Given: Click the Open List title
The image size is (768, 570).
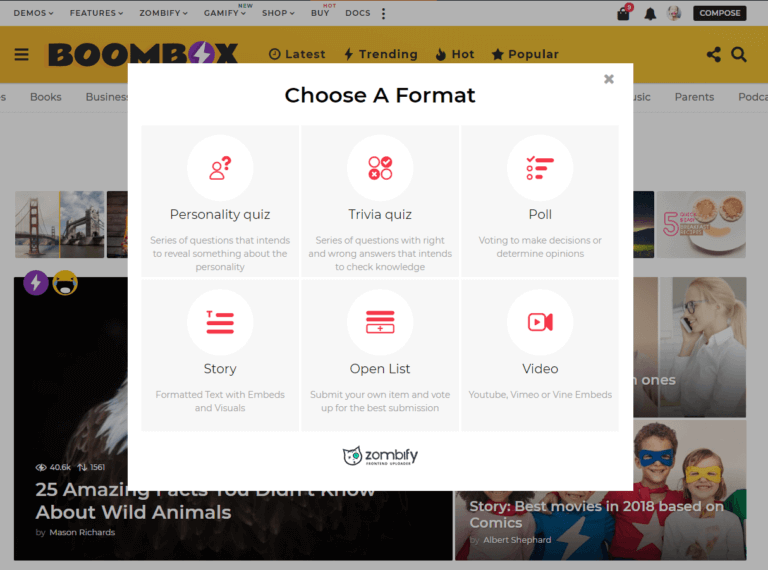Looking at the screenshot, I should pos(380,369).
